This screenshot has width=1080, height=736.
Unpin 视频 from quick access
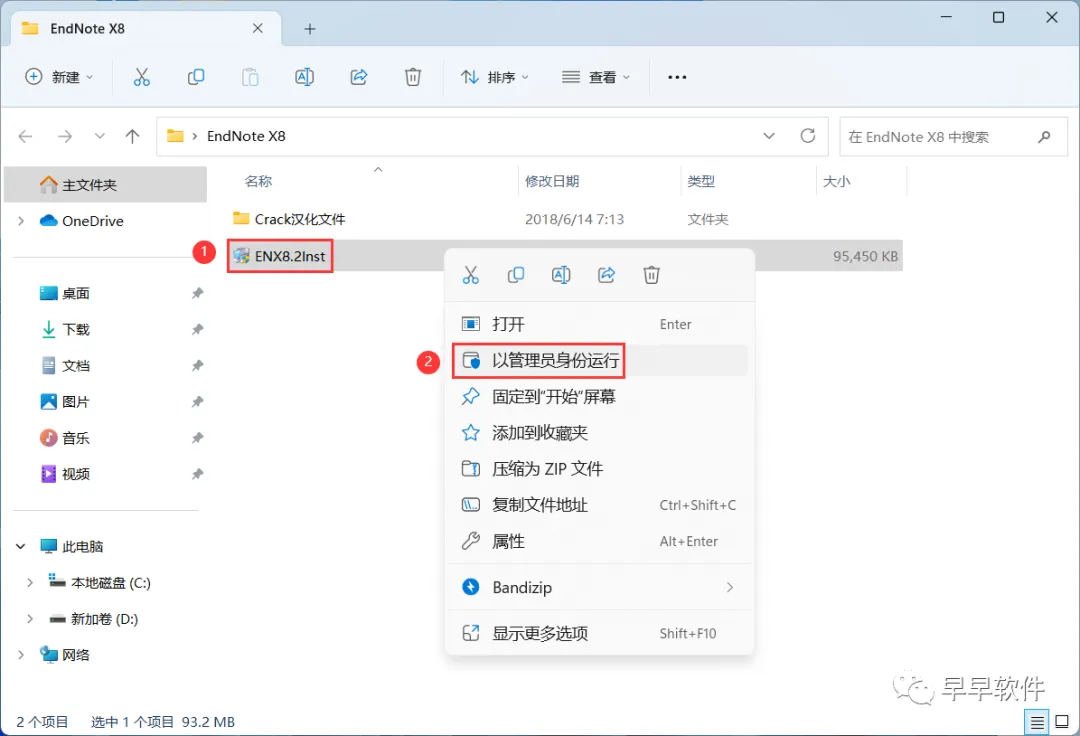pyautogui.click(x=198, y=474)
